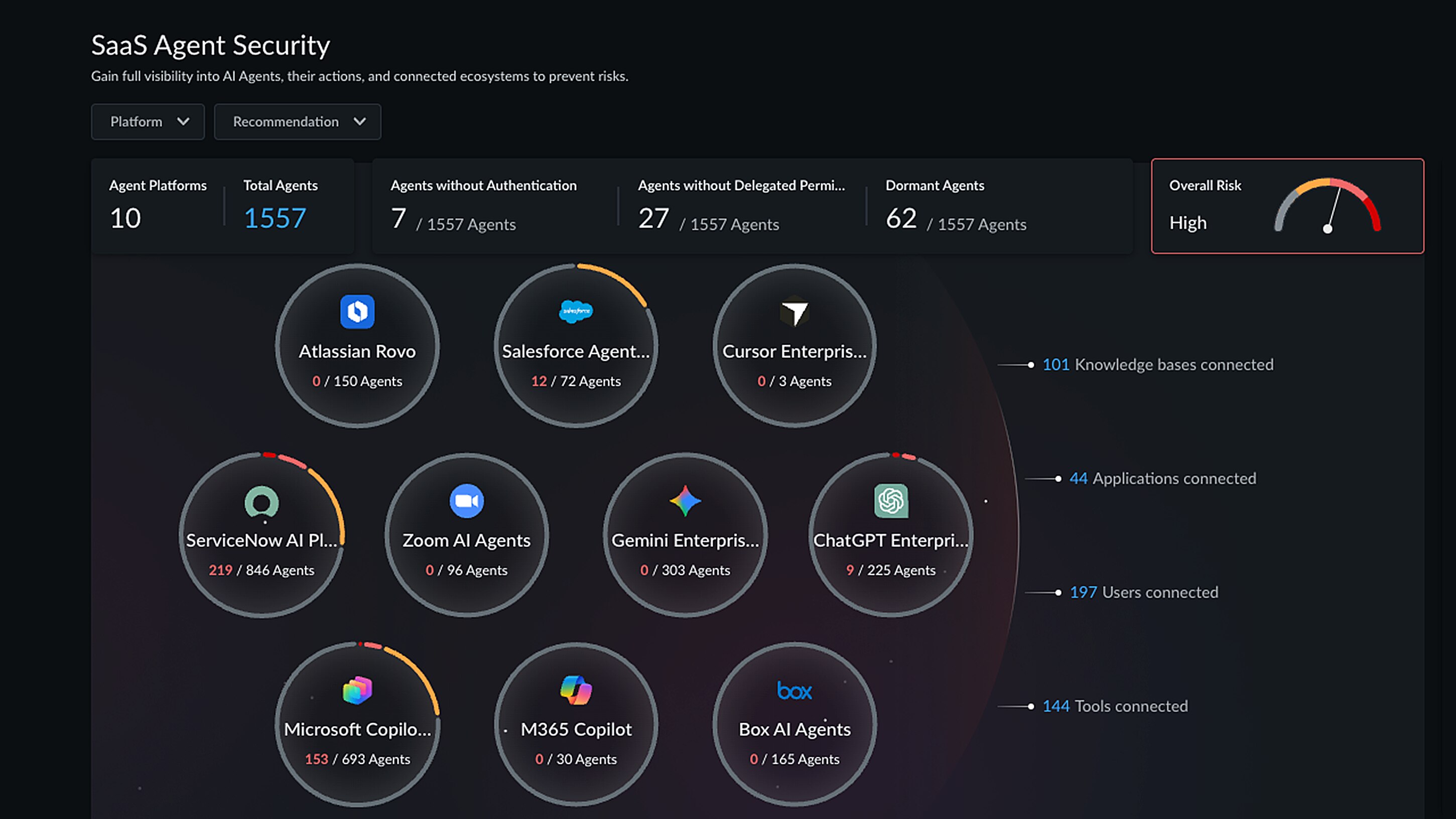Select the Dormant Agents metric
Viewport: 1456px width, 819px height.
click(955, 206)
